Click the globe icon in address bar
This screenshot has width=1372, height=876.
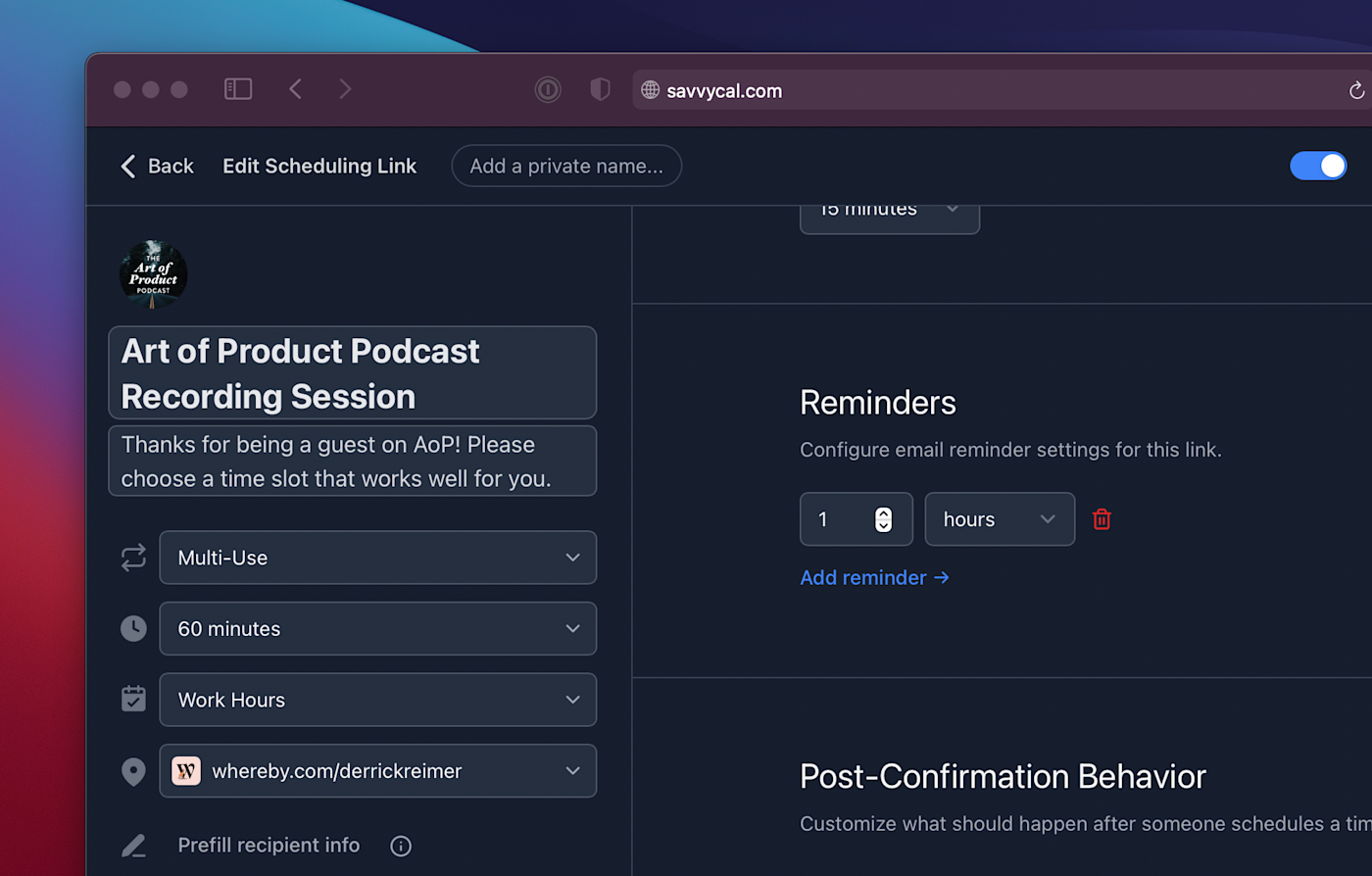click(x=650, y=90)
